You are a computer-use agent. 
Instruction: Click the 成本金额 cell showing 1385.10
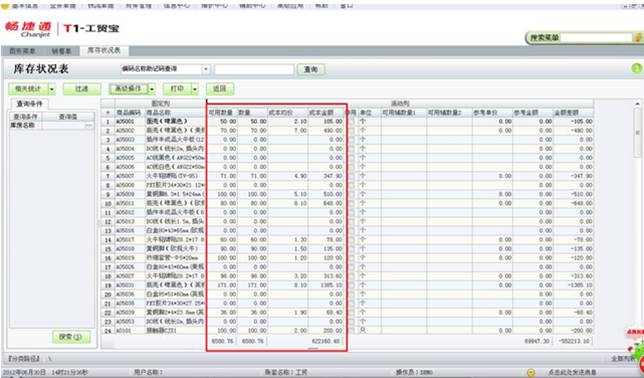point(326,285)
